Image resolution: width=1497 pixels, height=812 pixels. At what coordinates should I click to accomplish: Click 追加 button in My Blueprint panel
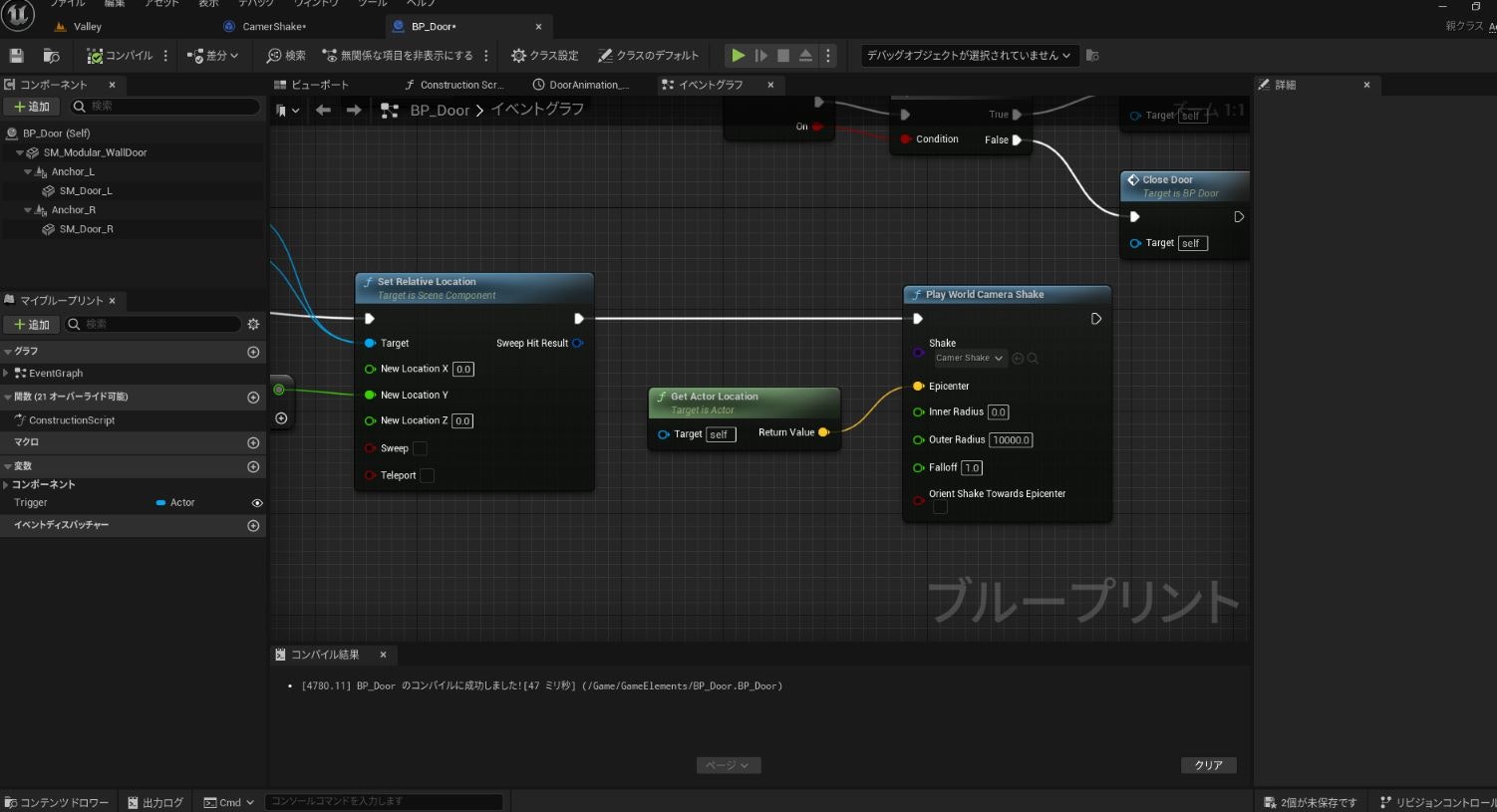32,325
